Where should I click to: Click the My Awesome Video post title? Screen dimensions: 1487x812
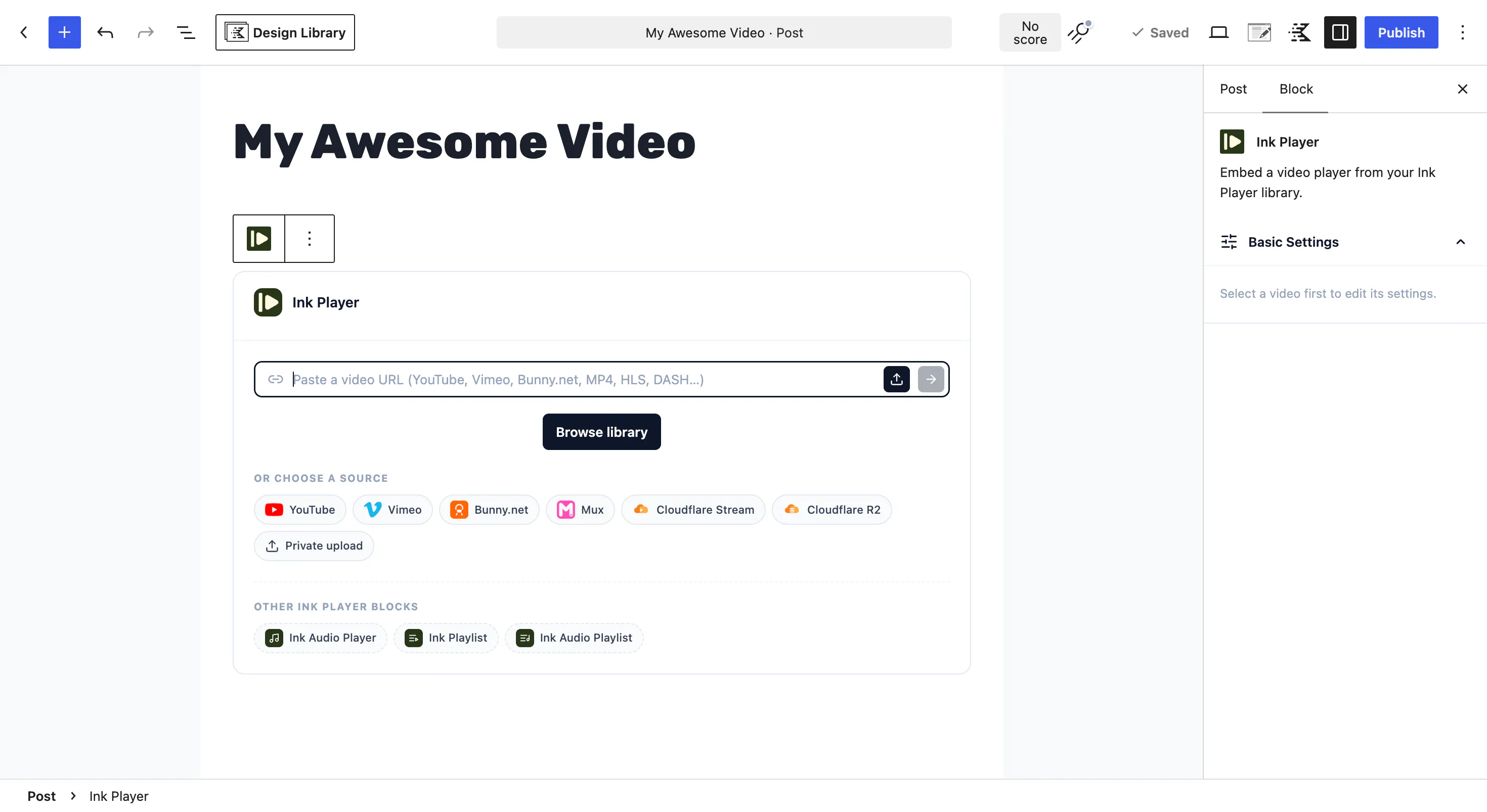(465, 142)
